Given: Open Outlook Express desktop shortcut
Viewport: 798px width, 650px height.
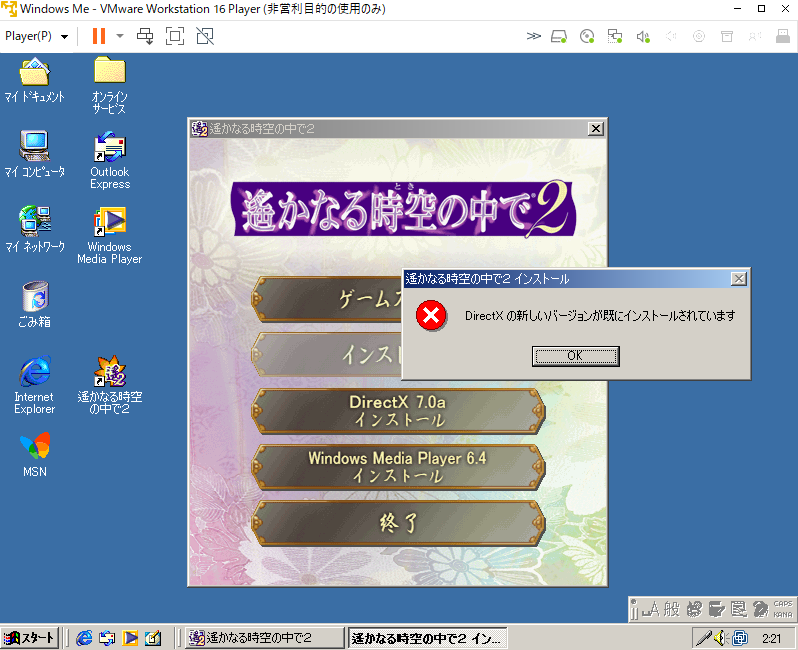Looking at the screenshot, I should (x=110, y=161).
